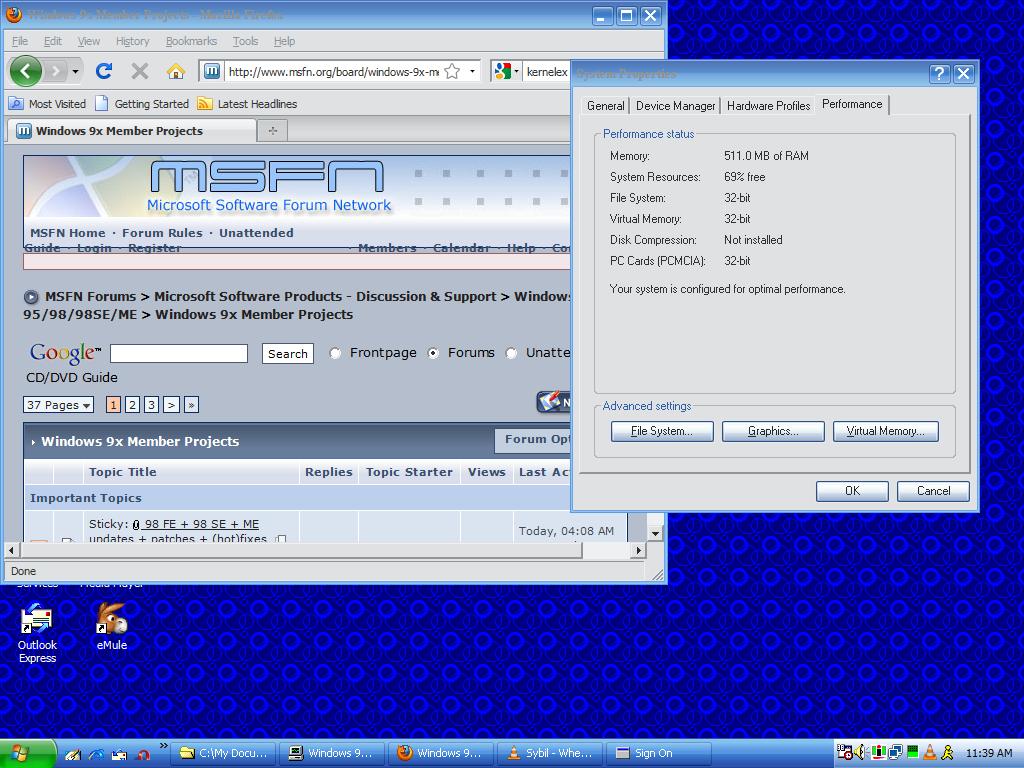Click the VLC cone icon in system tray
Viewport: 1024px width, 768px height.
tap(930, 753)
